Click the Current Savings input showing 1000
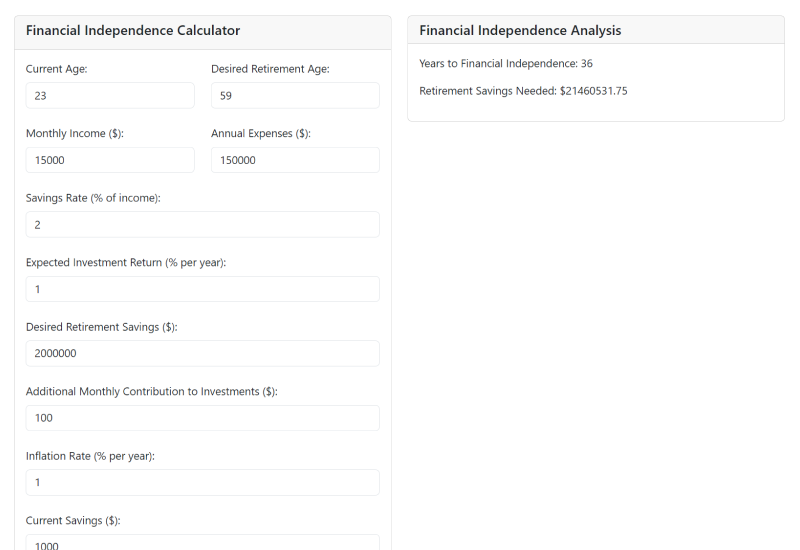Screen dimensions: 800x550 point(202,543)
